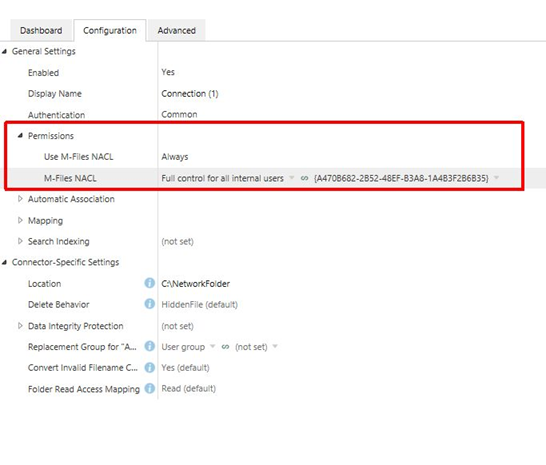The width and height of the screenshot is (546, 465).
Task: Select the Enabled value Yes
Action: point(168,72)
